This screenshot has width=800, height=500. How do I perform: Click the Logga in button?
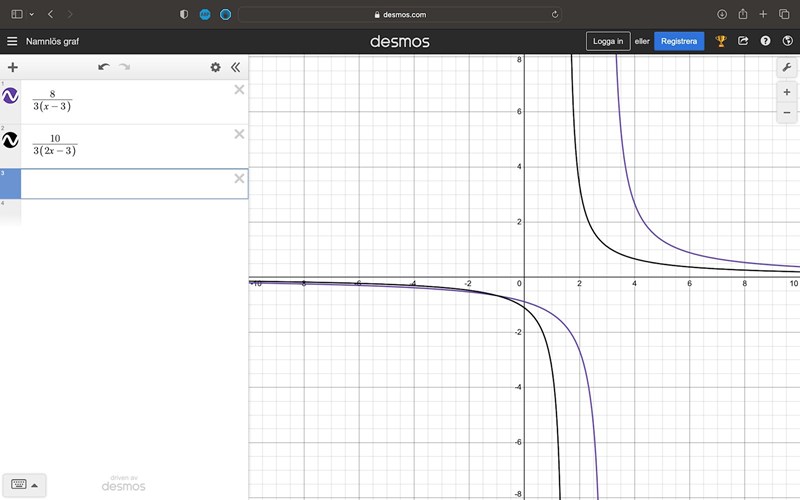tap(608, 41)
